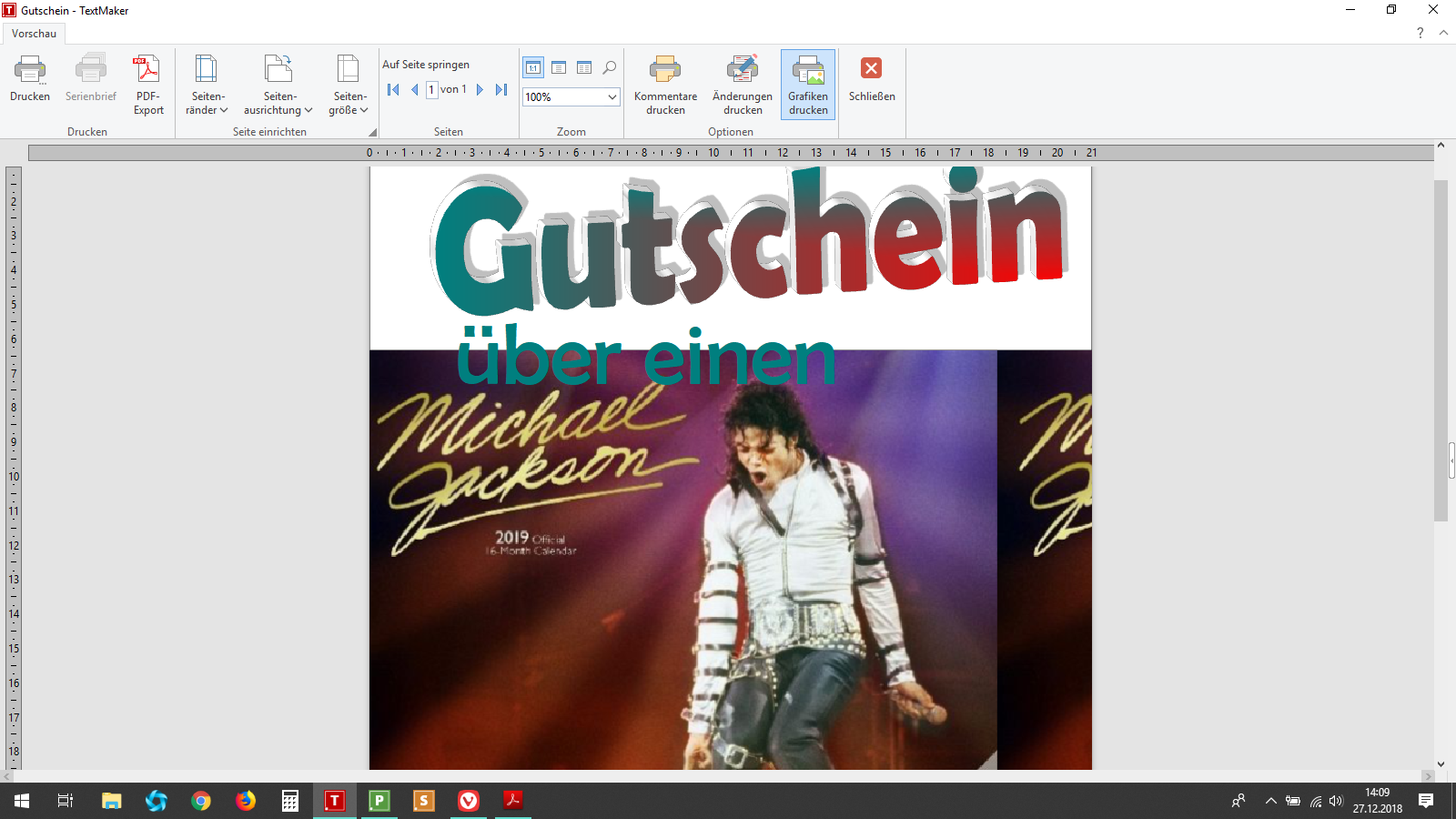Click the vertical scrollbar up arrow
Screen dimensions: 1456x819
click(x=1441, y=146)
